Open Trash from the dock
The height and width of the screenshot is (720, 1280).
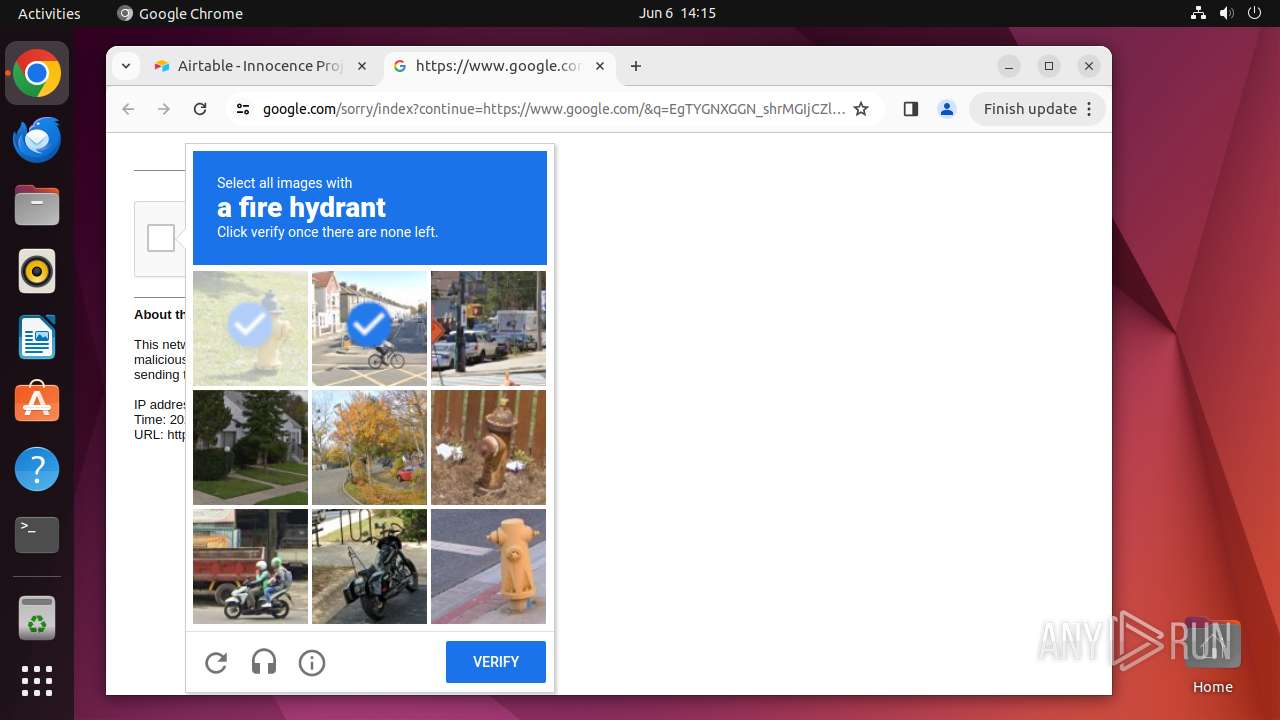tap(37, 618)
